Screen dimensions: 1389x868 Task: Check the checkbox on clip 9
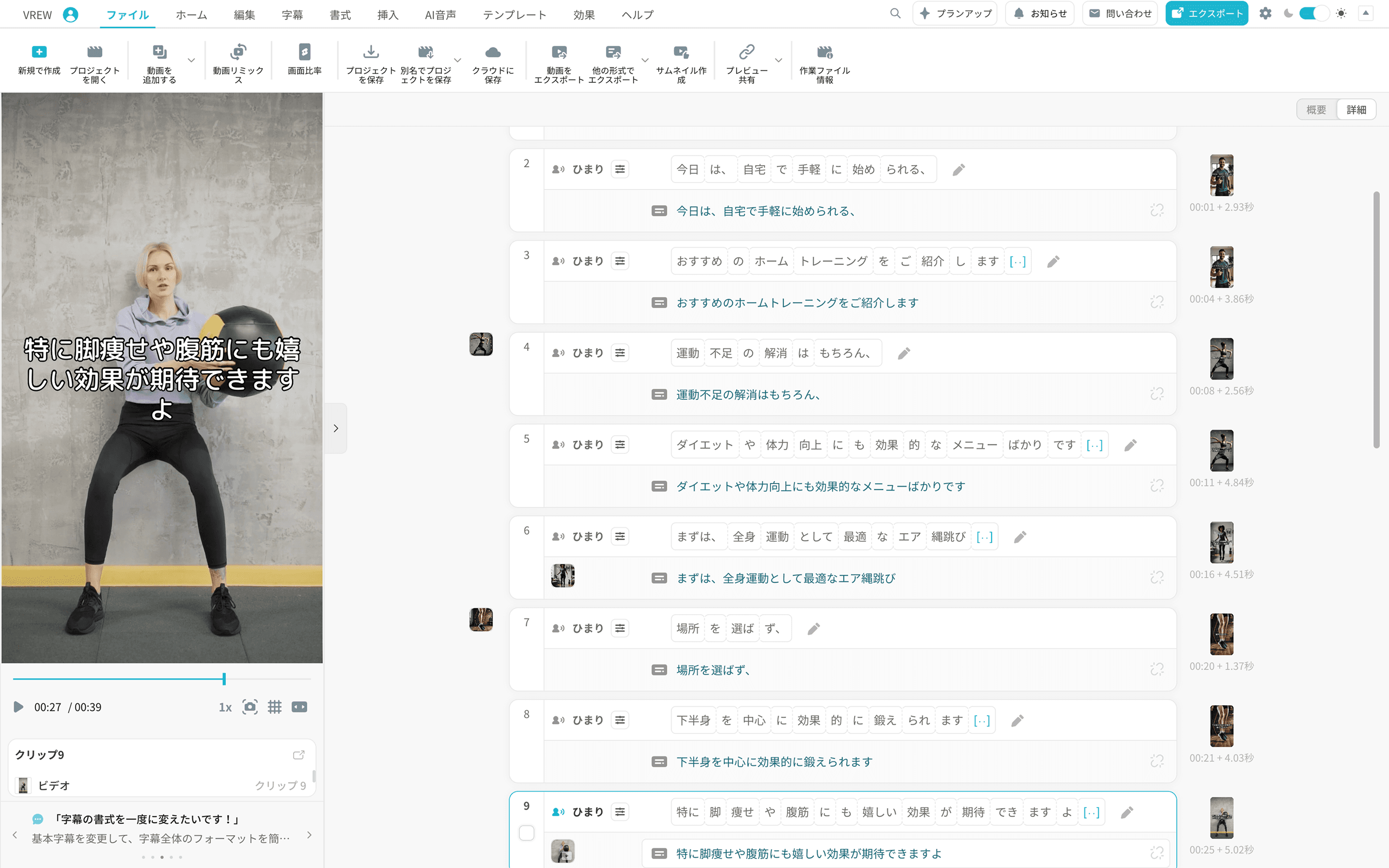tap(526, 832)
